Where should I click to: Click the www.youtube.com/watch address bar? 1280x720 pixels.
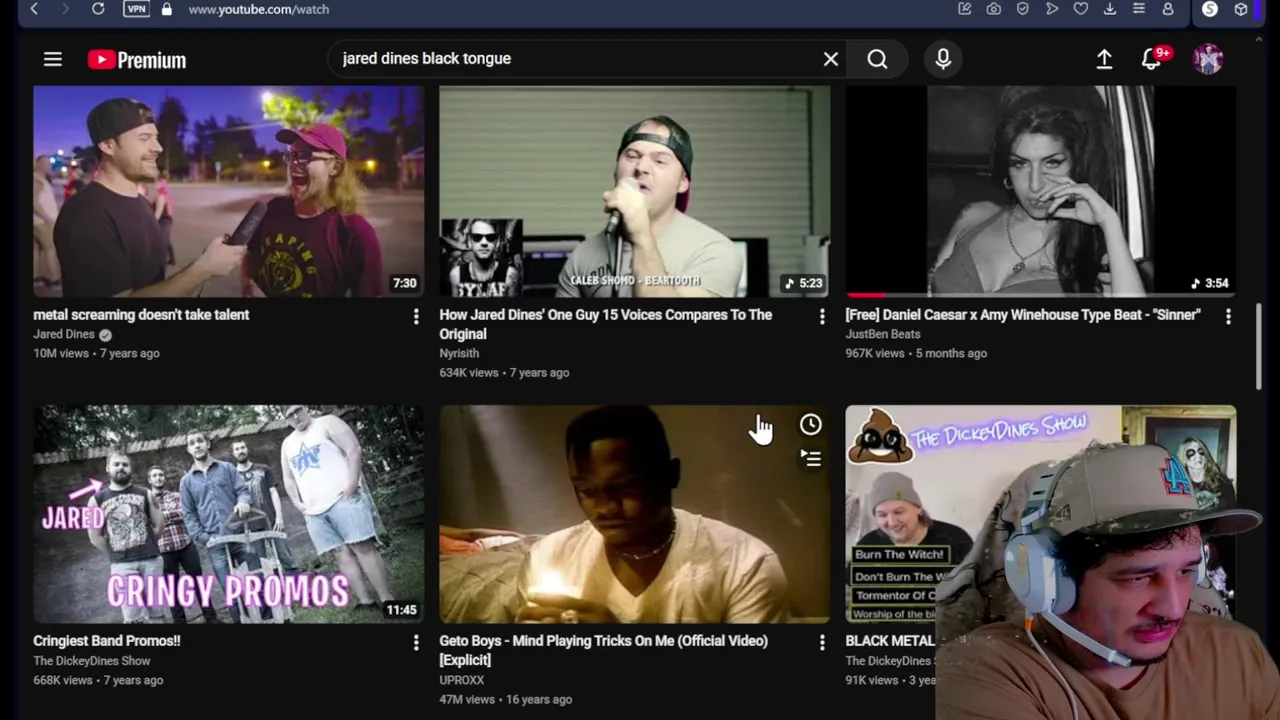coord(259,9)
